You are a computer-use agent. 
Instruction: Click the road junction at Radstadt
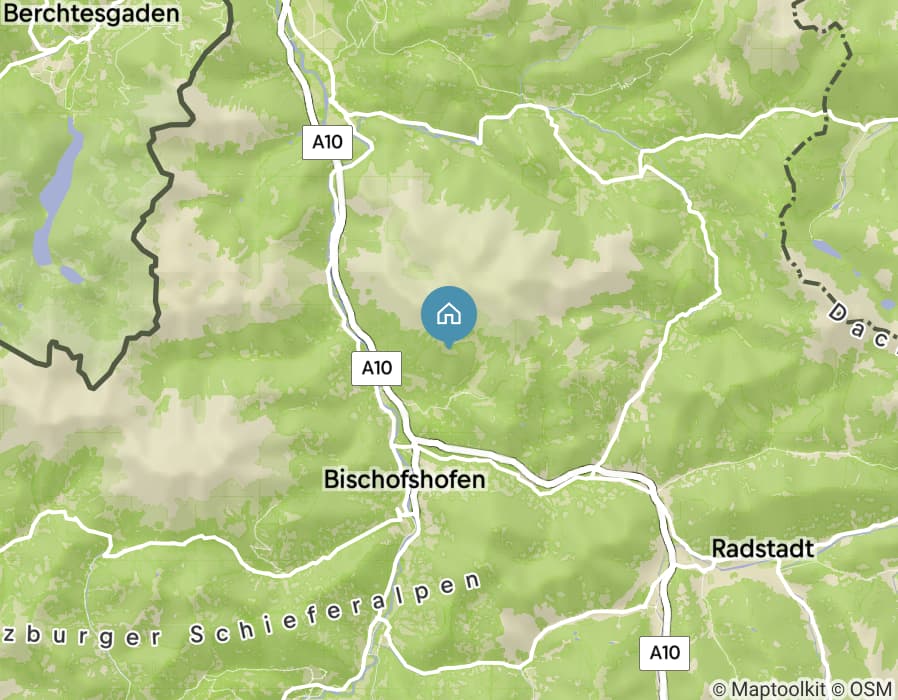click(x=675, y=564)
